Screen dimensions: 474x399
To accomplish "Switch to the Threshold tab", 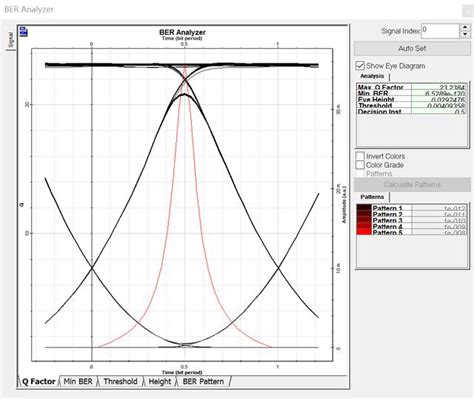I will coord(120,381).
